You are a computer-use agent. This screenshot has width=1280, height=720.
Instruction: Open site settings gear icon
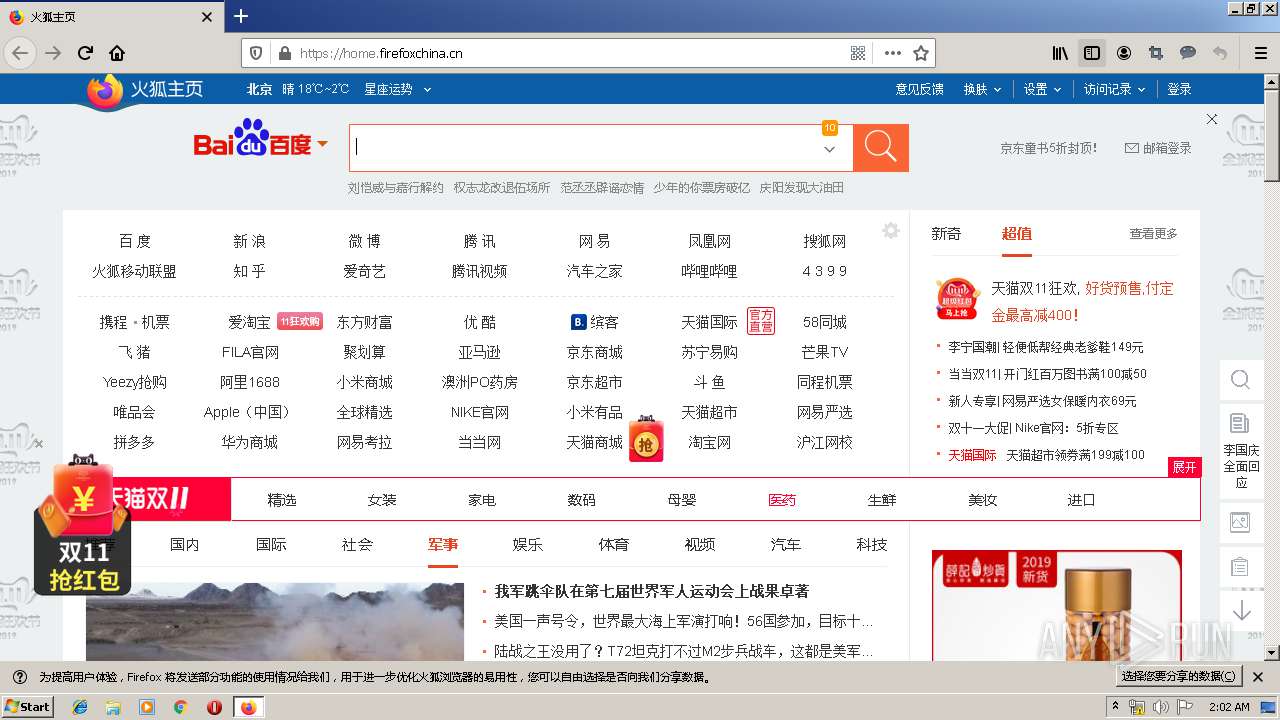(x=891, y=231)
